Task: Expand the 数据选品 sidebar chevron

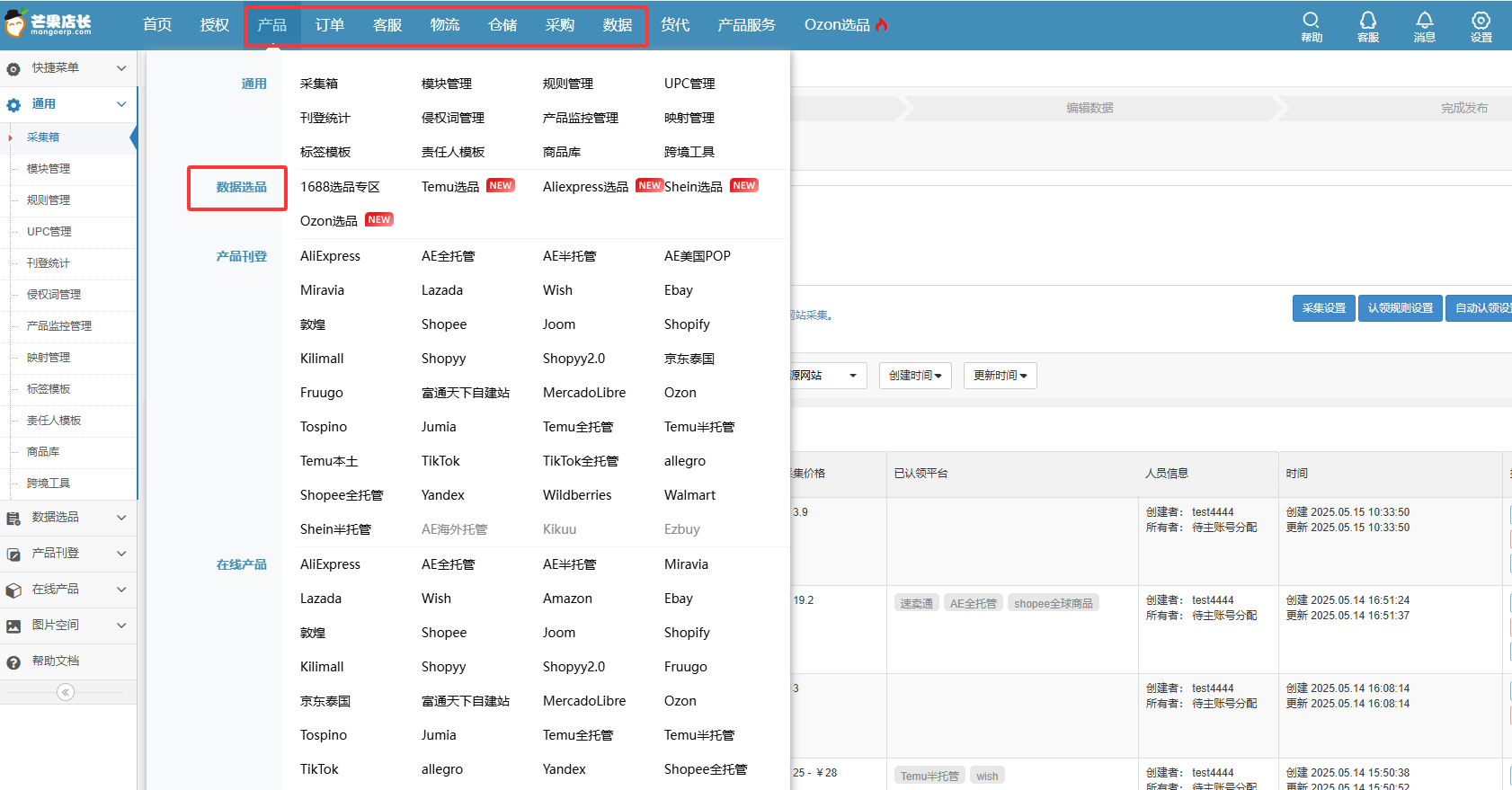Action: tap(121, 518)
